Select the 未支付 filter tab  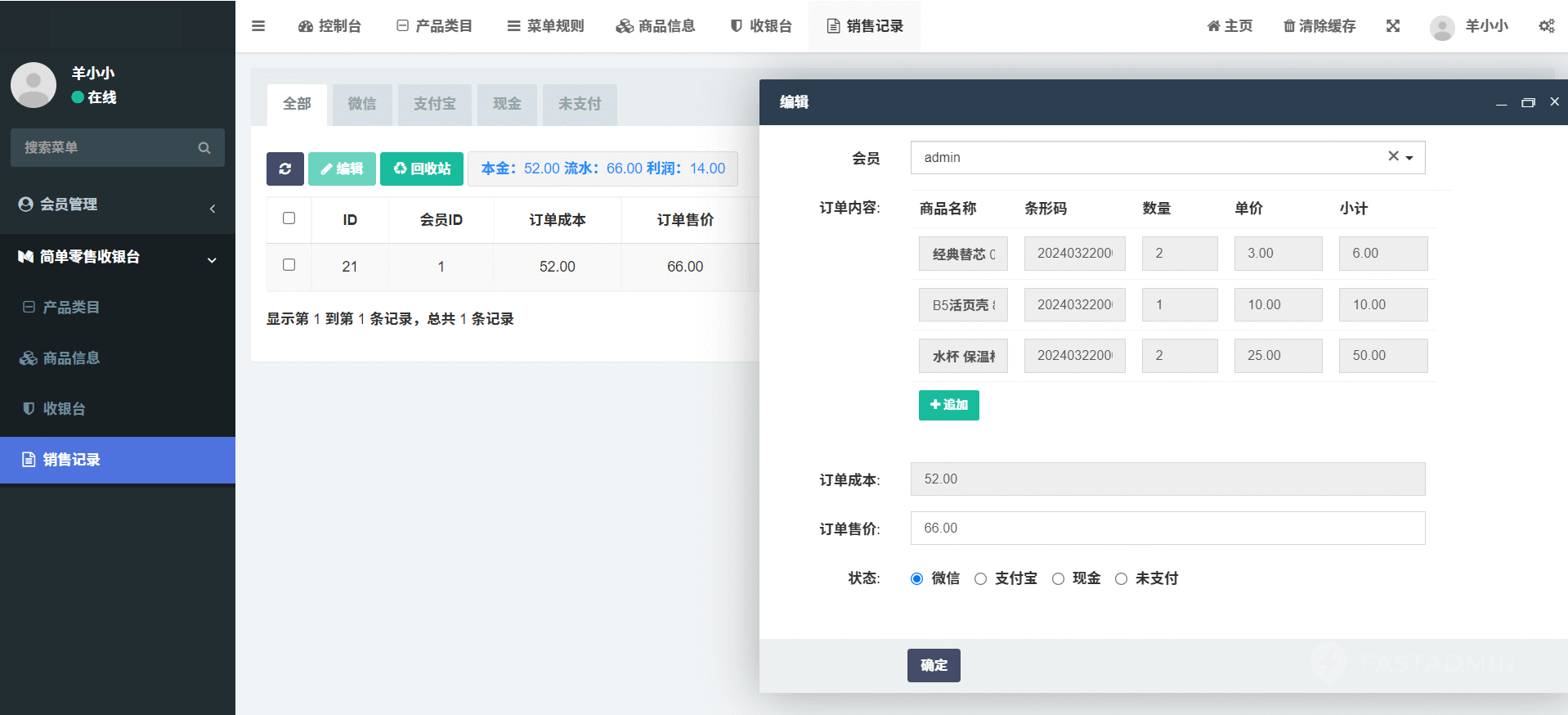pyautogui.click(x=580, y=104)
